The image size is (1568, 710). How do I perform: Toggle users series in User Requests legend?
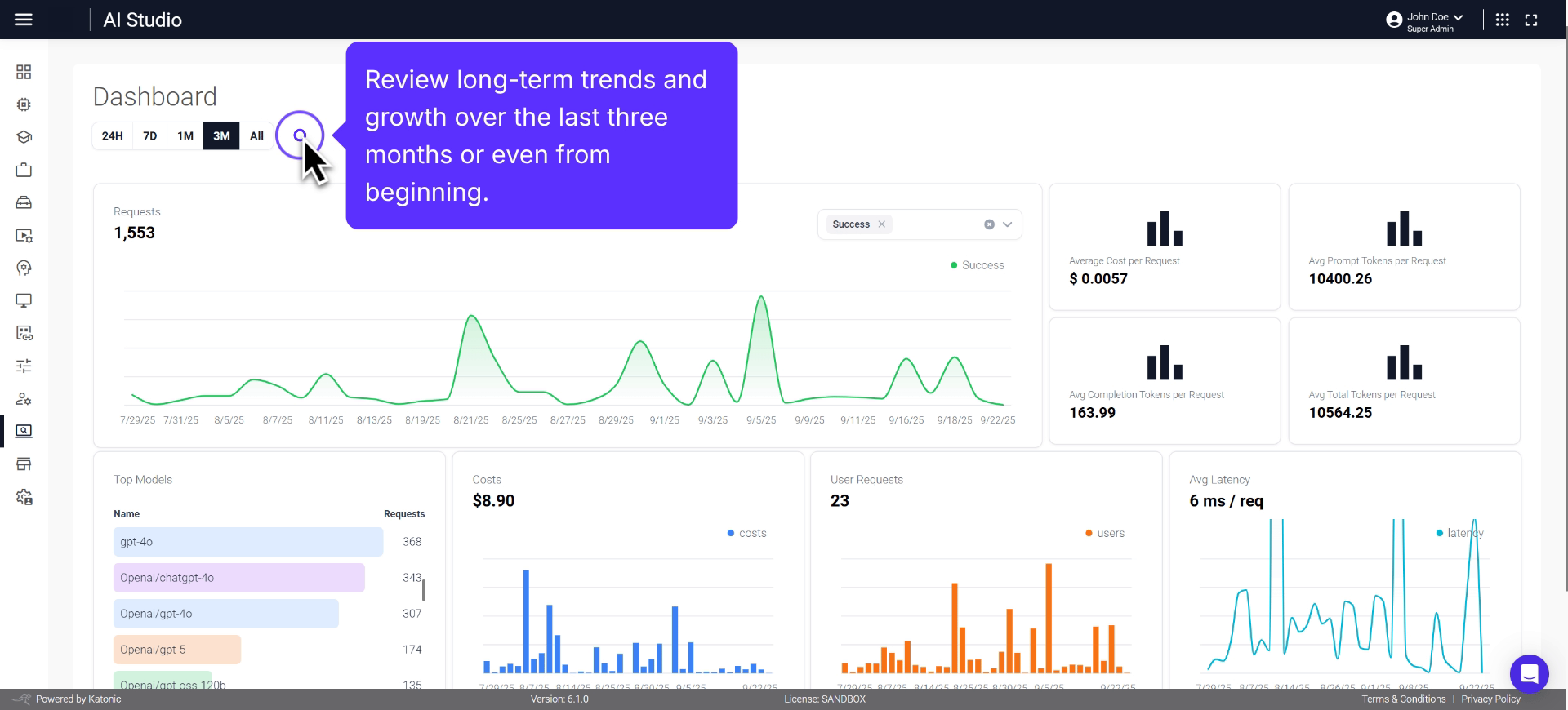[1104, 533]
